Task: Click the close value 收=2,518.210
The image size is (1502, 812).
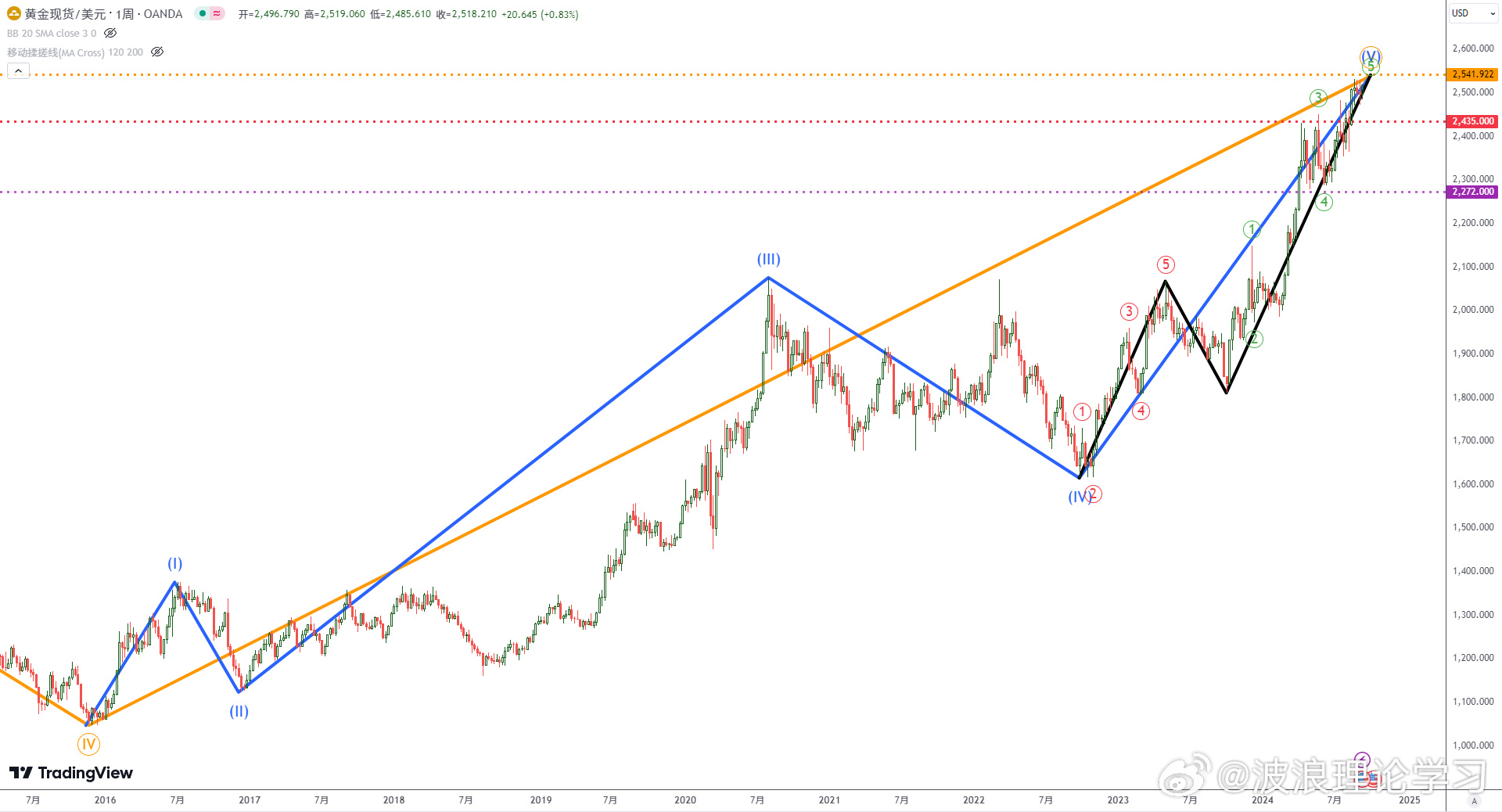Action: coord(466,14)
